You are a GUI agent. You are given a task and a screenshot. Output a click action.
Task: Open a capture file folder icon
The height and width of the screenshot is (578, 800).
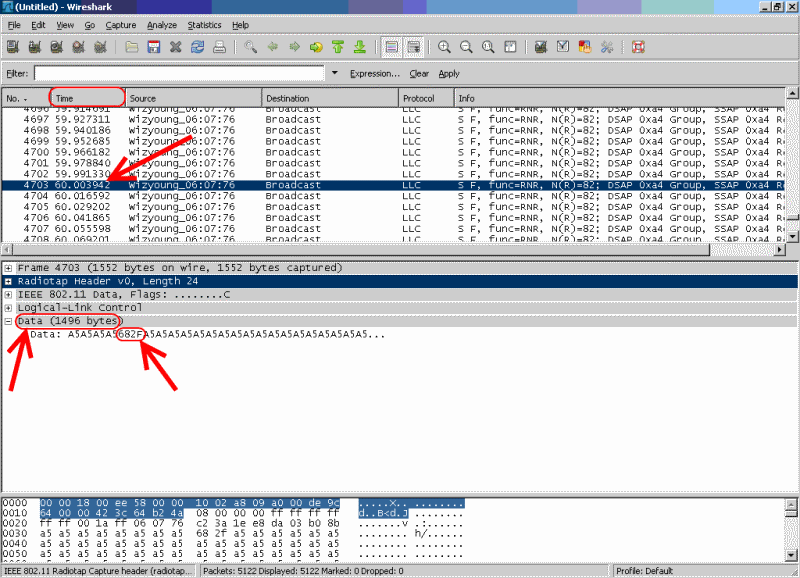tap(132, 47)
